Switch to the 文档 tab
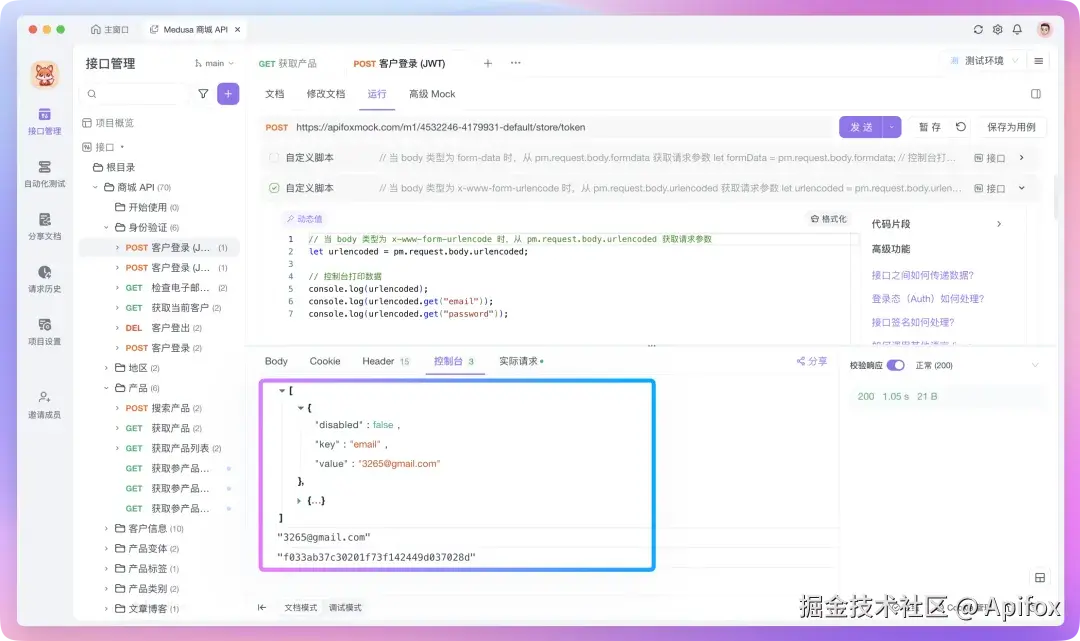This screenshot has height=641, width=1080. click(x=274, y=94)
